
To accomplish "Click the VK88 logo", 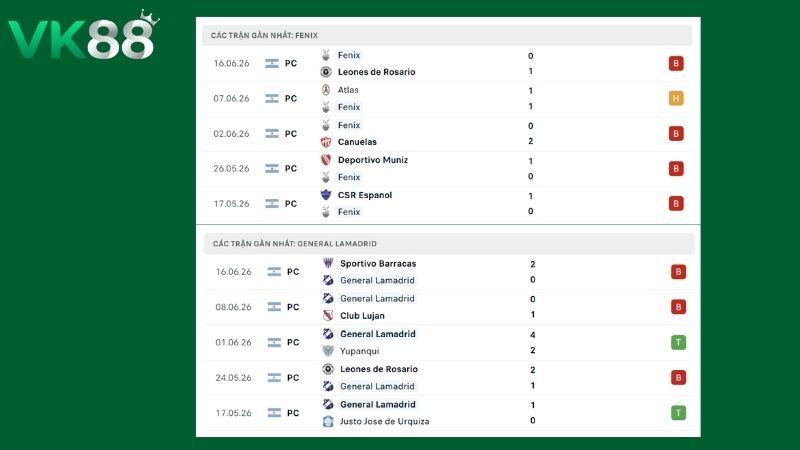I will tap(84, 36).
